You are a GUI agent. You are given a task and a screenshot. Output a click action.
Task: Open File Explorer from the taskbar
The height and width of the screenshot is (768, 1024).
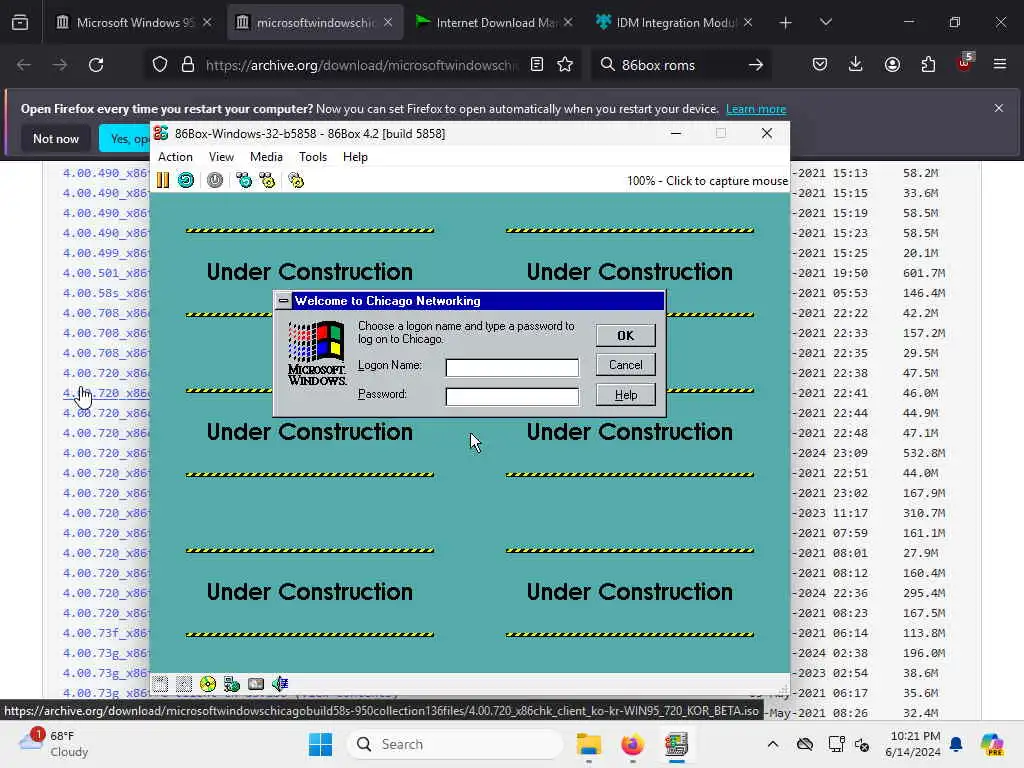click(x=588, y=744)
